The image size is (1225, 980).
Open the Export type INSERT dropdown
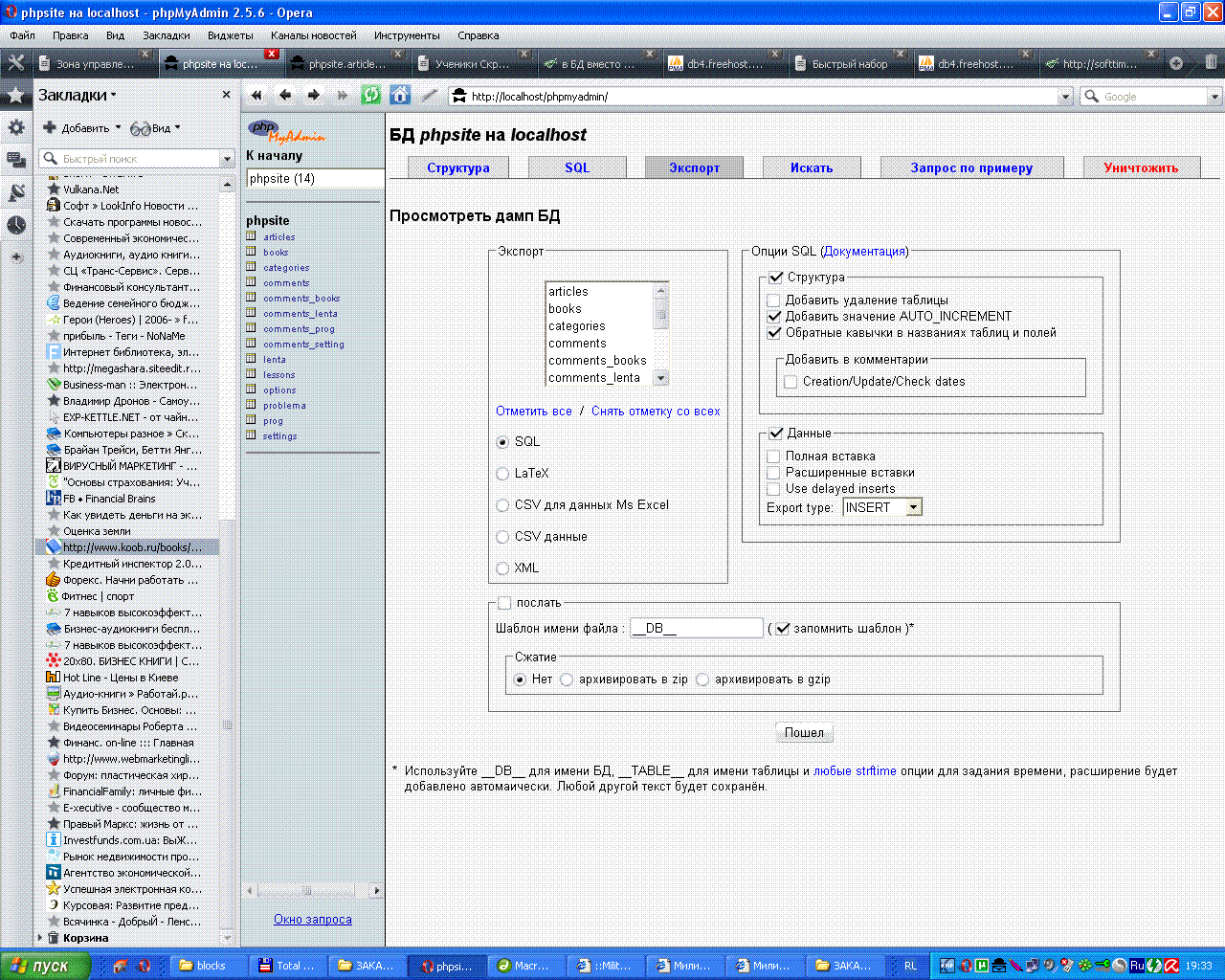(x=882, y=507)
